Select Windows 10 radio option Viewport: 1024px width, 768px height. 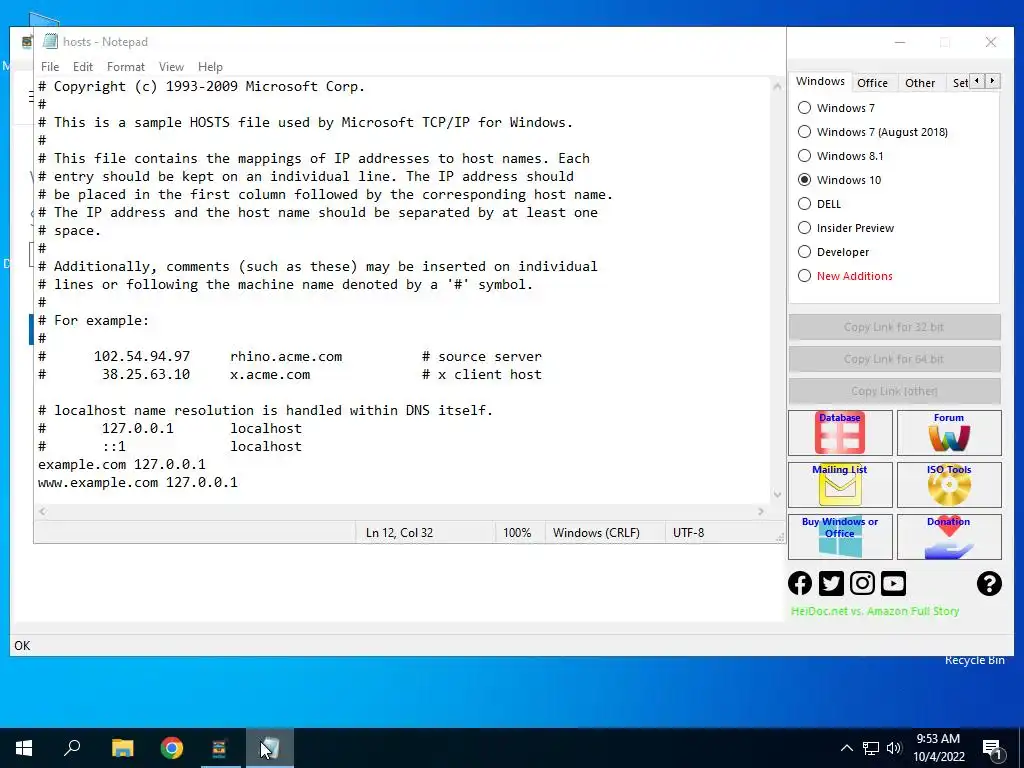[805, 180]
